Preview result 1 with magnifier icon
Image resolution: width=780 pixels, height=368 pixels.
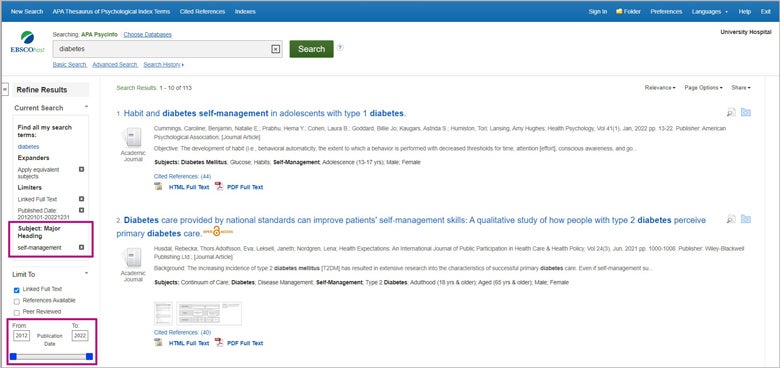coord(731,112)
